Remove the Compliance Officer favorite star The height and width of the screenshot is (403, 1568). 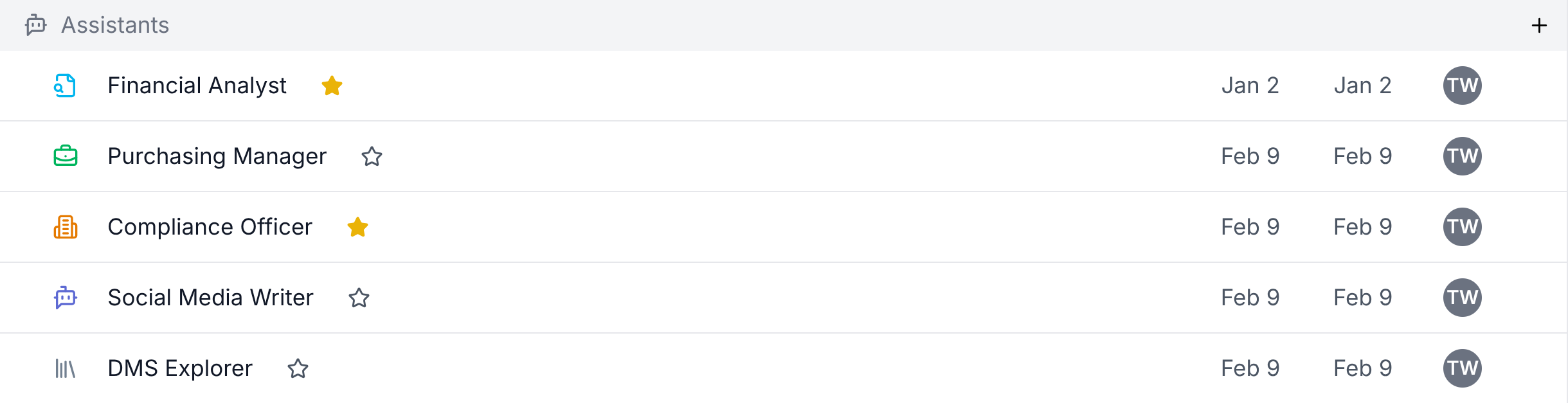point(357,227)
